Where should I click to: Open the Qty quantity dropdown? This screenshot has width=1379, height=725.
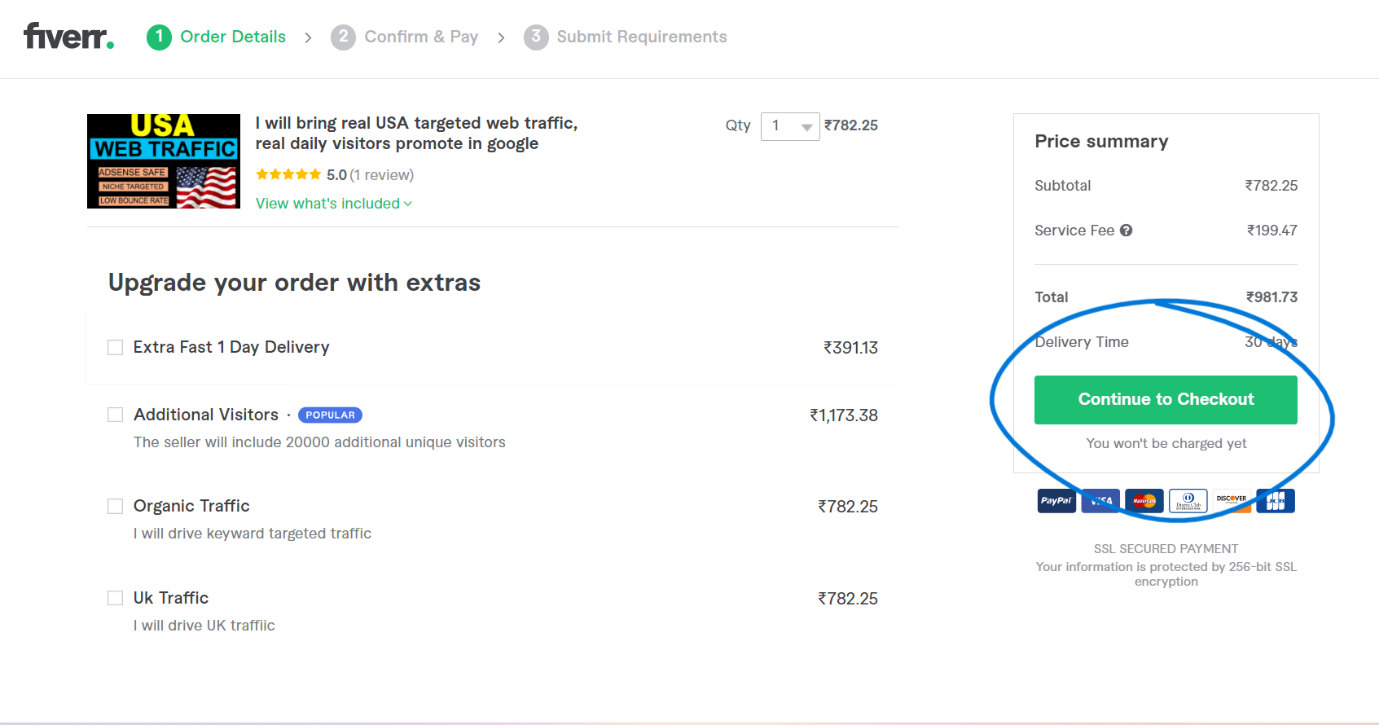(x=790, y=126)
